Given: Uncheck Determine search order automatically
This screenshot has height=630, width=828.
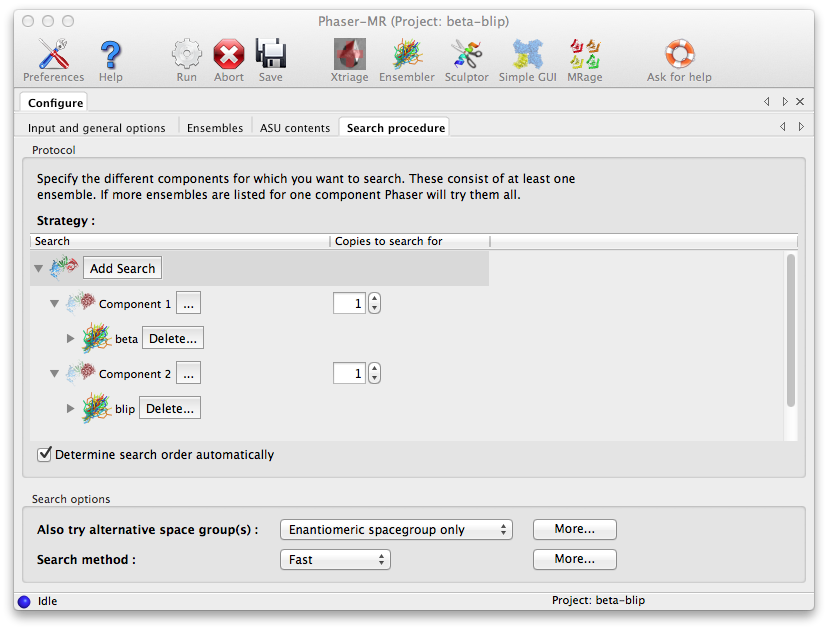Looking at the screenshot, I should pyautogui.click(x=45, y=454).
